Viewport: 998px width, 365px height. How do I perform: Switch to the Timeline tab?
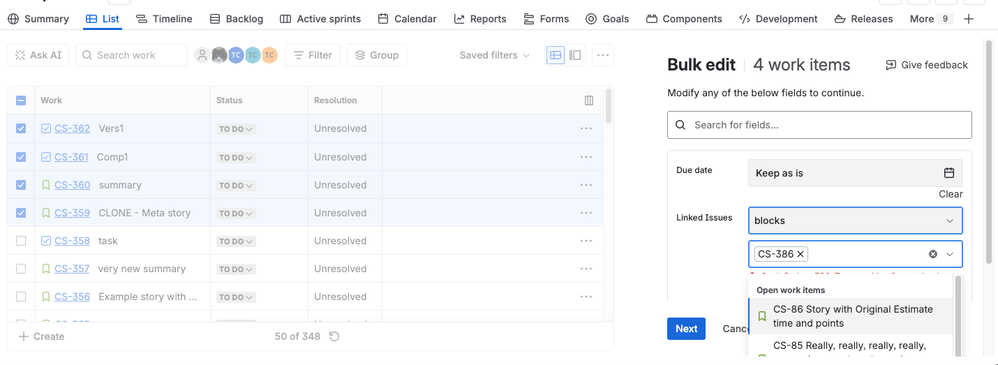point(164,19)
